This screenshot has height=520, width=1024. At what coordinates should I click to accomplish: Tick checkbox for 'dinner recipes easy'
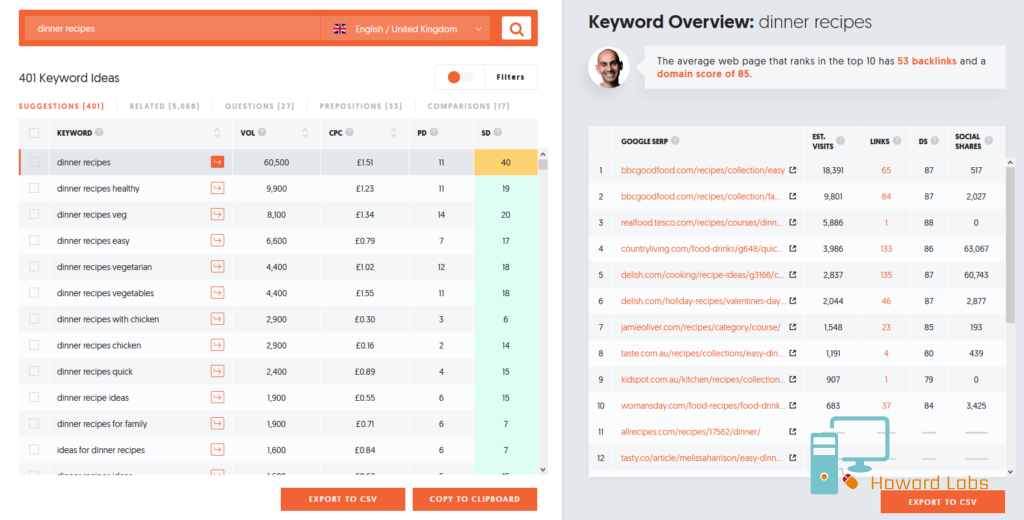point(34,240)
